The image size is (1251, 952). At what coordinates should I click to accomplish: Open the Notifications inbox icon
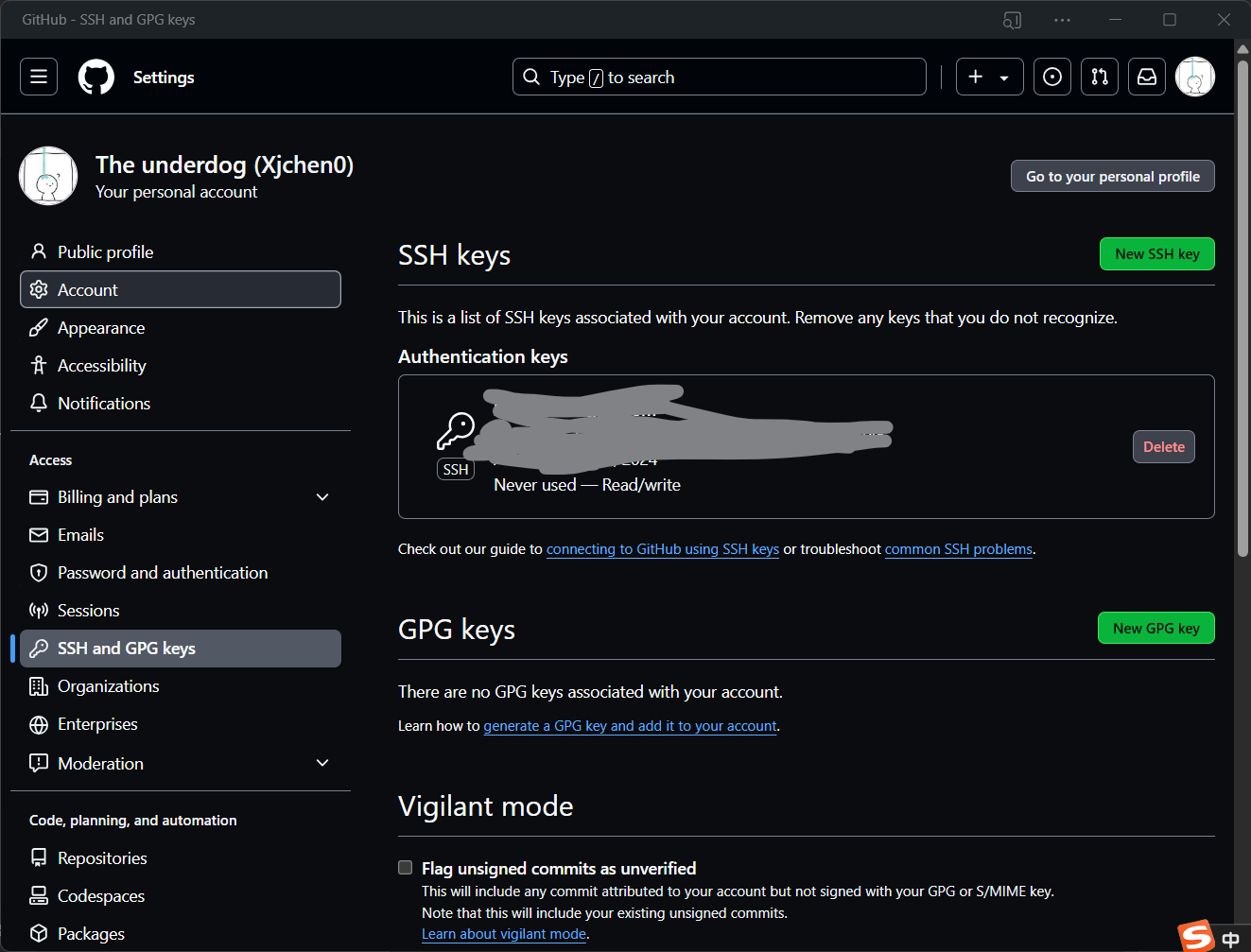(1147, 77)
